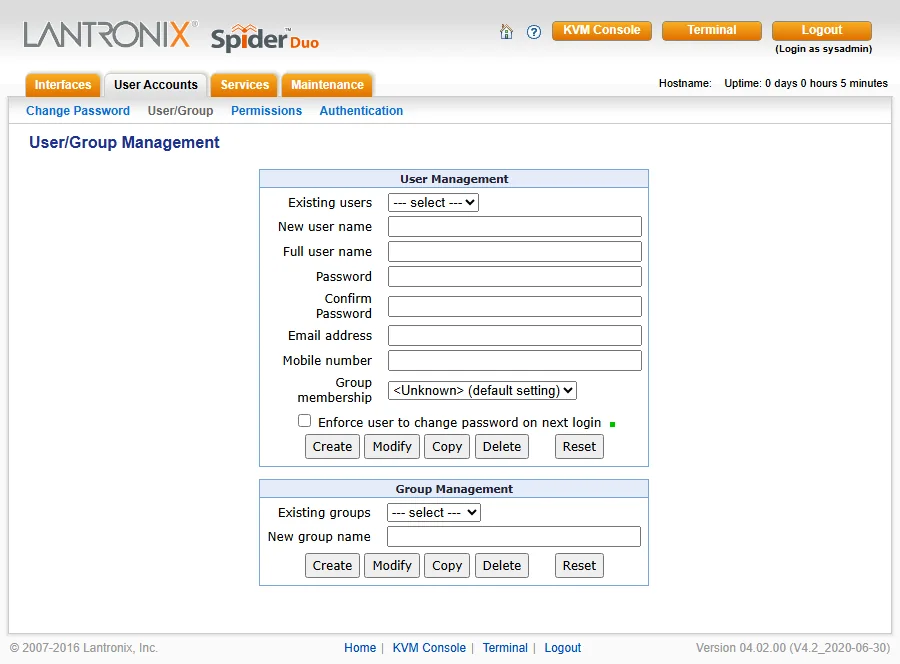Copy user in User Management

coord(447,446)
